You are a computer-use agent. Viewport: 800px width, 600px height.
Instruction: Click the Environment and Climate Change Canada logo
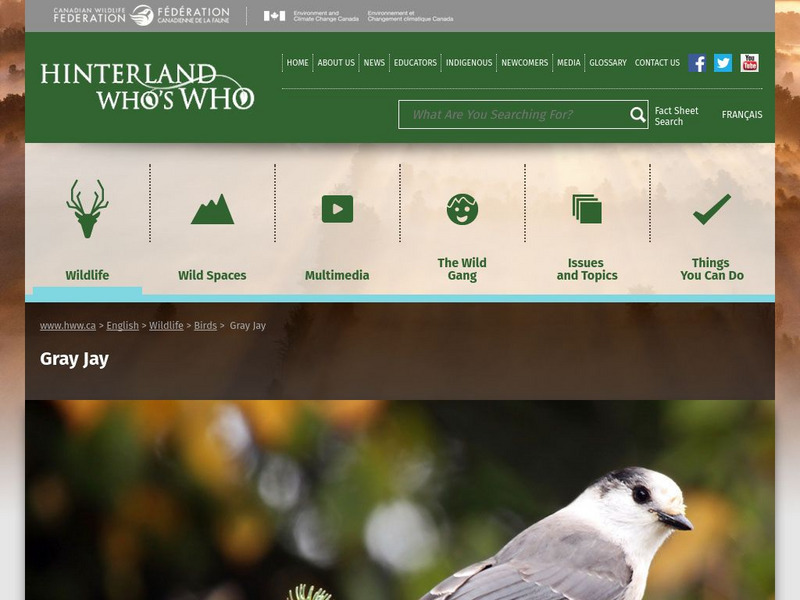[x=358, y=16]
